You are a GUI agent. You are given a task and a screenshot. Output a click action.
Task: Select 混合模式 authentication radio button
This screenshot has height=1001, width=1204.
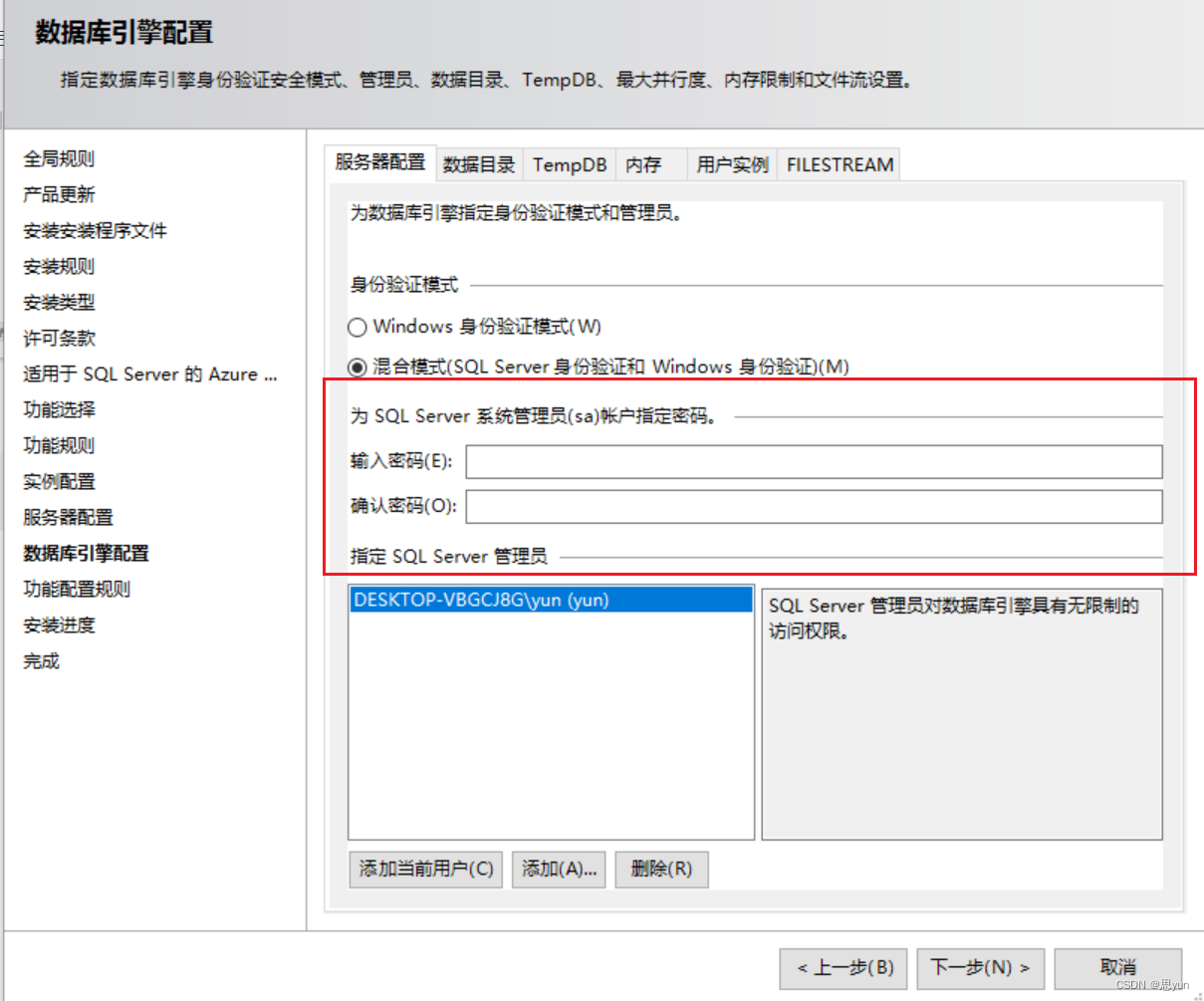tap(358, 368)
